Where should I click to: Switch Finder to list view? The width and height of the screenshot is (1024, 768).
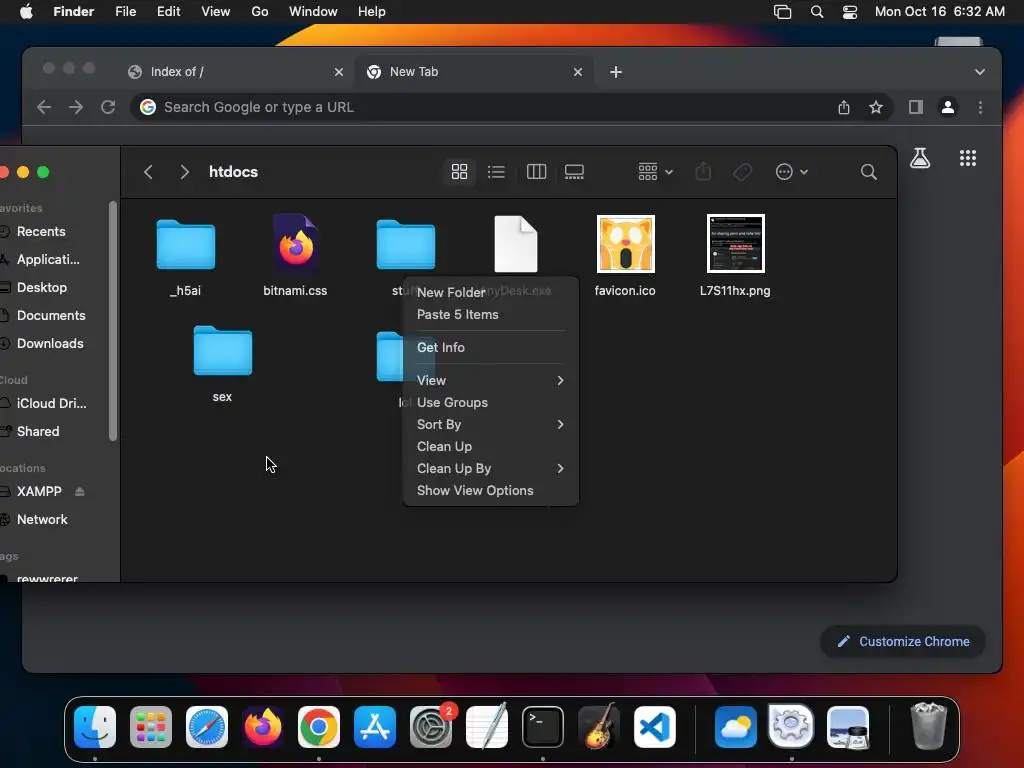pos(496,172)
